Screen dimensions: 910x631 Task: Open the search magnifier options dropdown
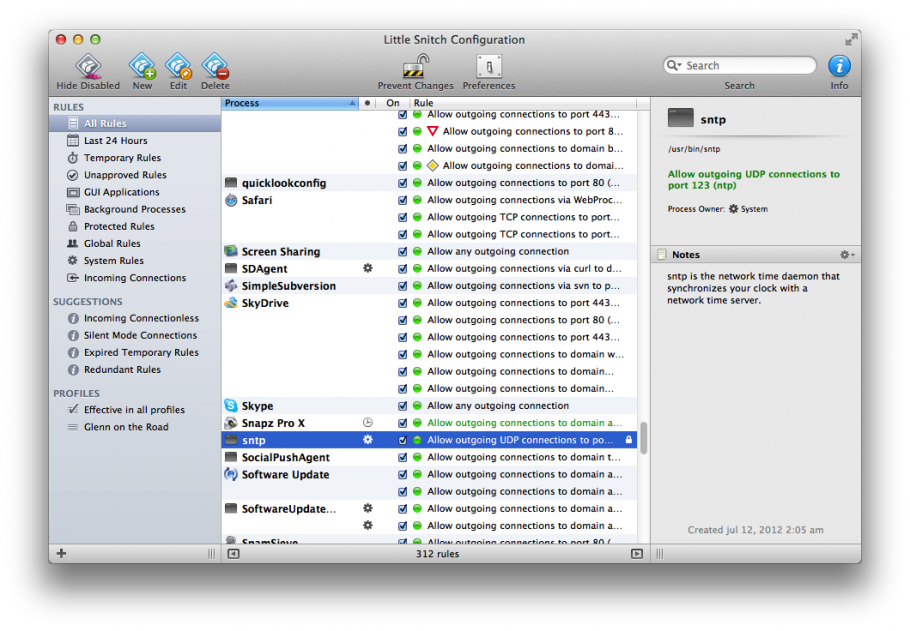coord(674,65)
